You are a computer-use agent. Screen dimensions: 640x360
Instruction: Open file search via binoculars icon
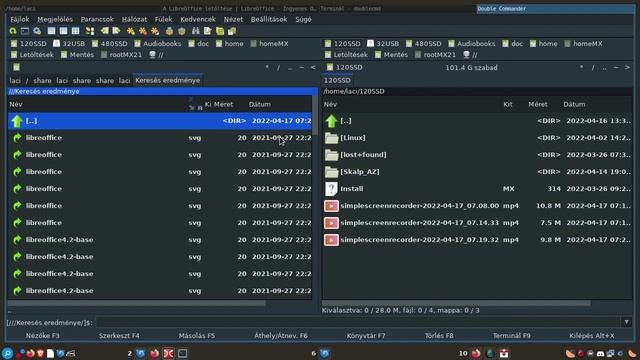click(x=196, y=31)
